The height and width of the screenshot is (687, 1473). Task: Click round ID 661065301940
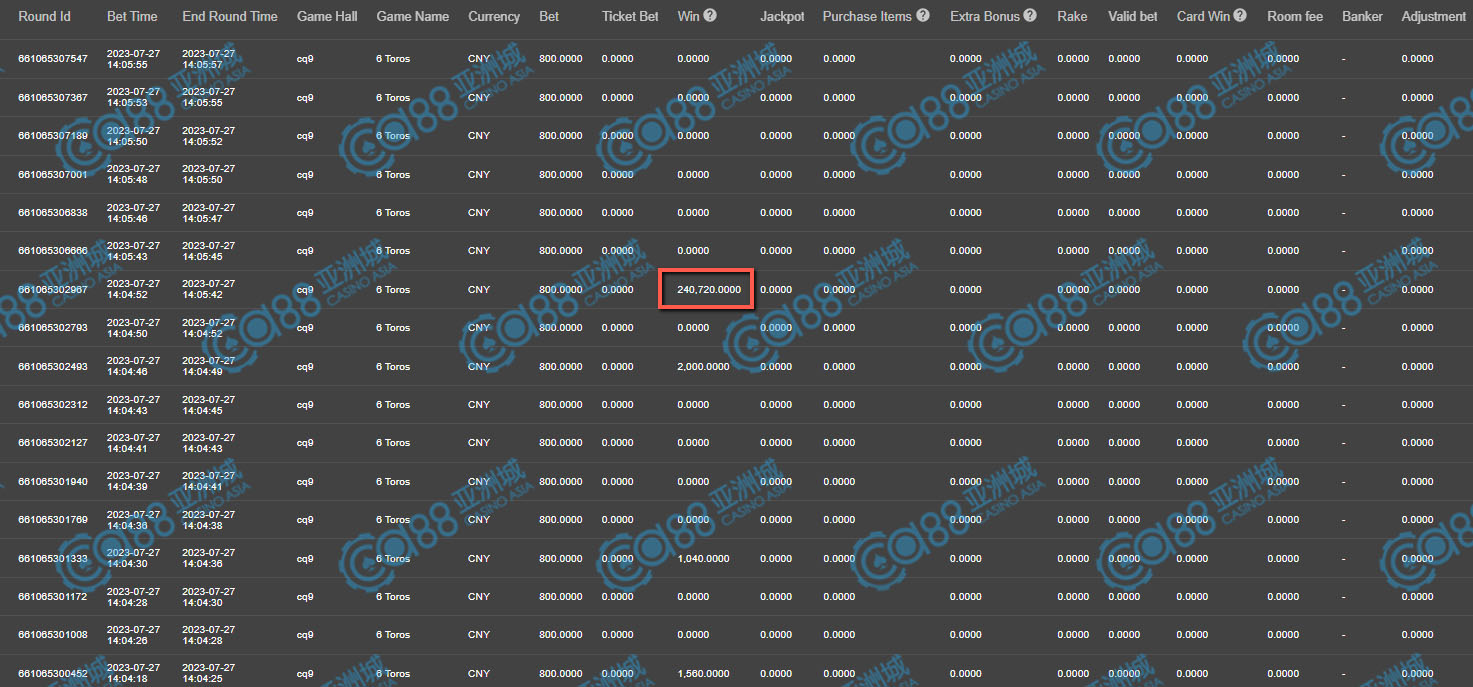[53, 482]
